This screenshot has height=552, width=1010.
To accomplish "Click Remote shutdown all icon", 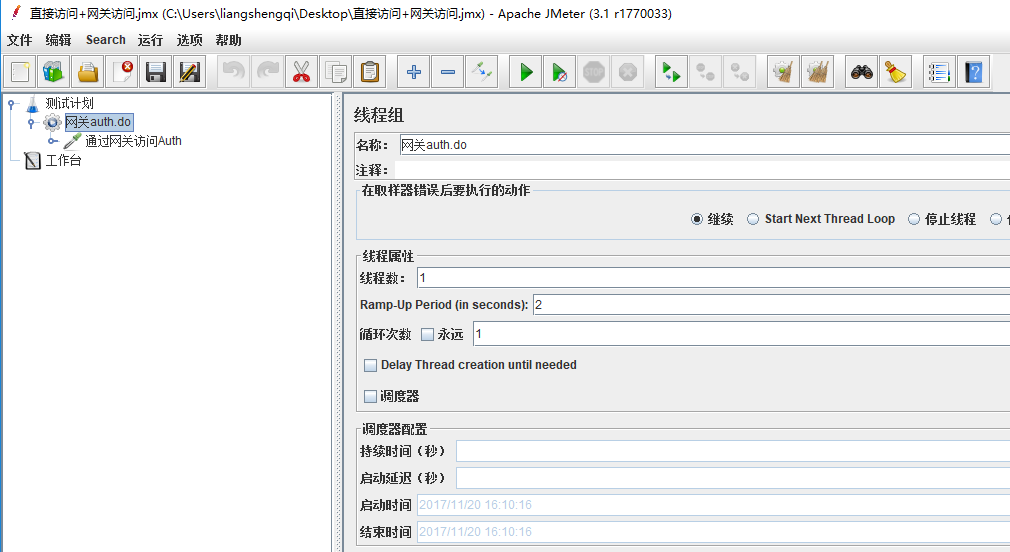I will [x=739, y=71].
